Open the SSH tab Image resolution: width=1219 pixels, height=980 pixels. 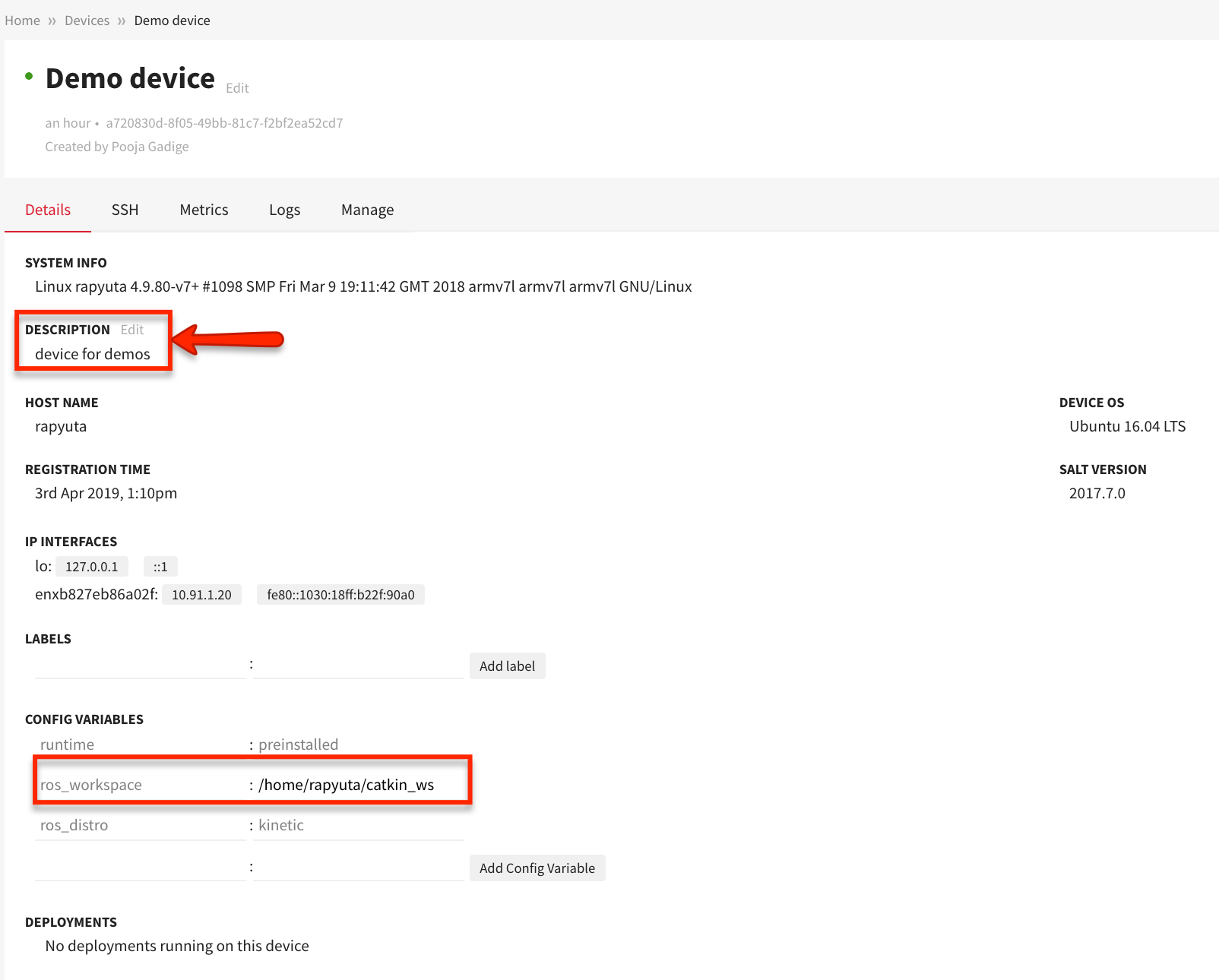125,210
